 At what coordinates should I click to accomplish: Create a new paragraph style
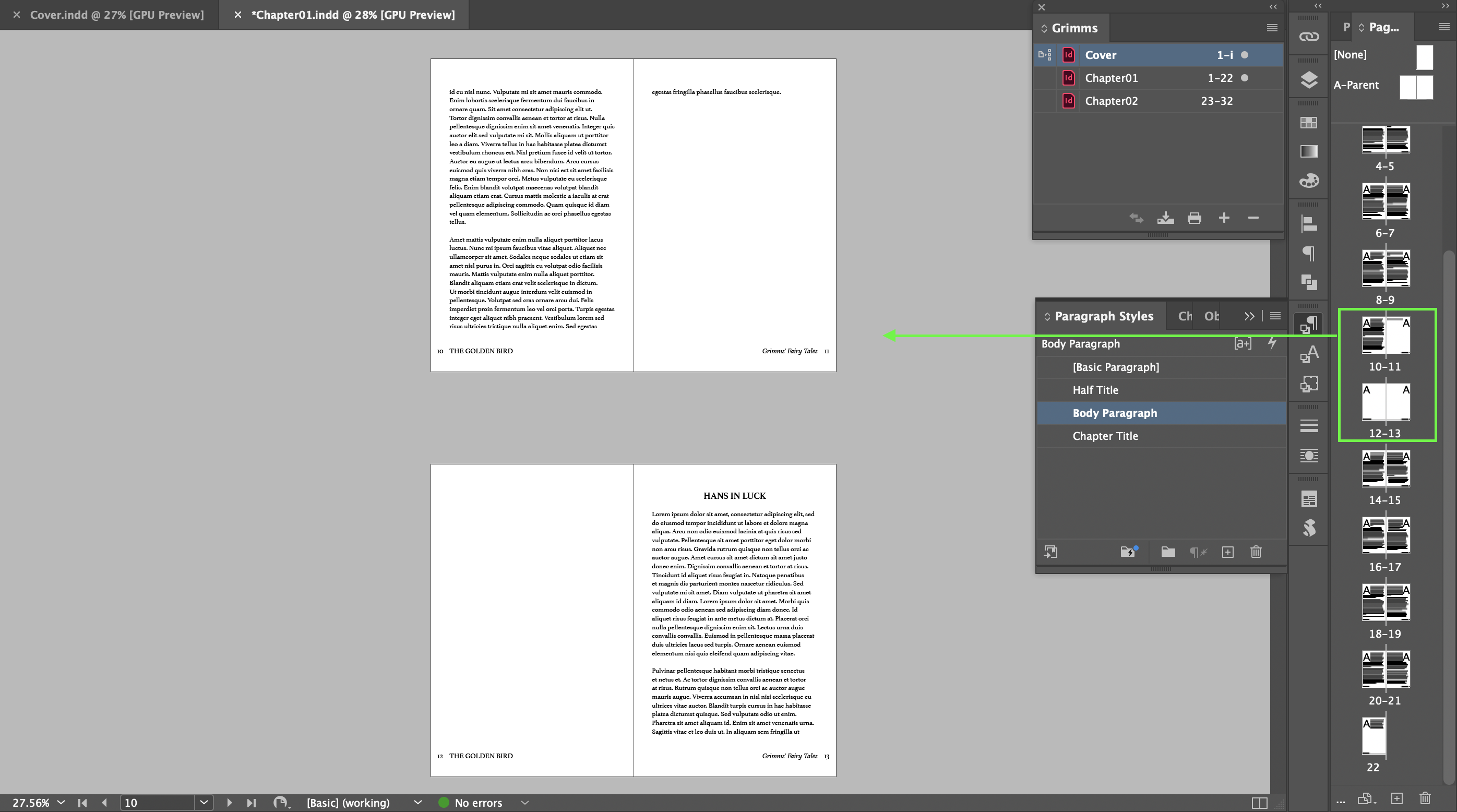1227,552
